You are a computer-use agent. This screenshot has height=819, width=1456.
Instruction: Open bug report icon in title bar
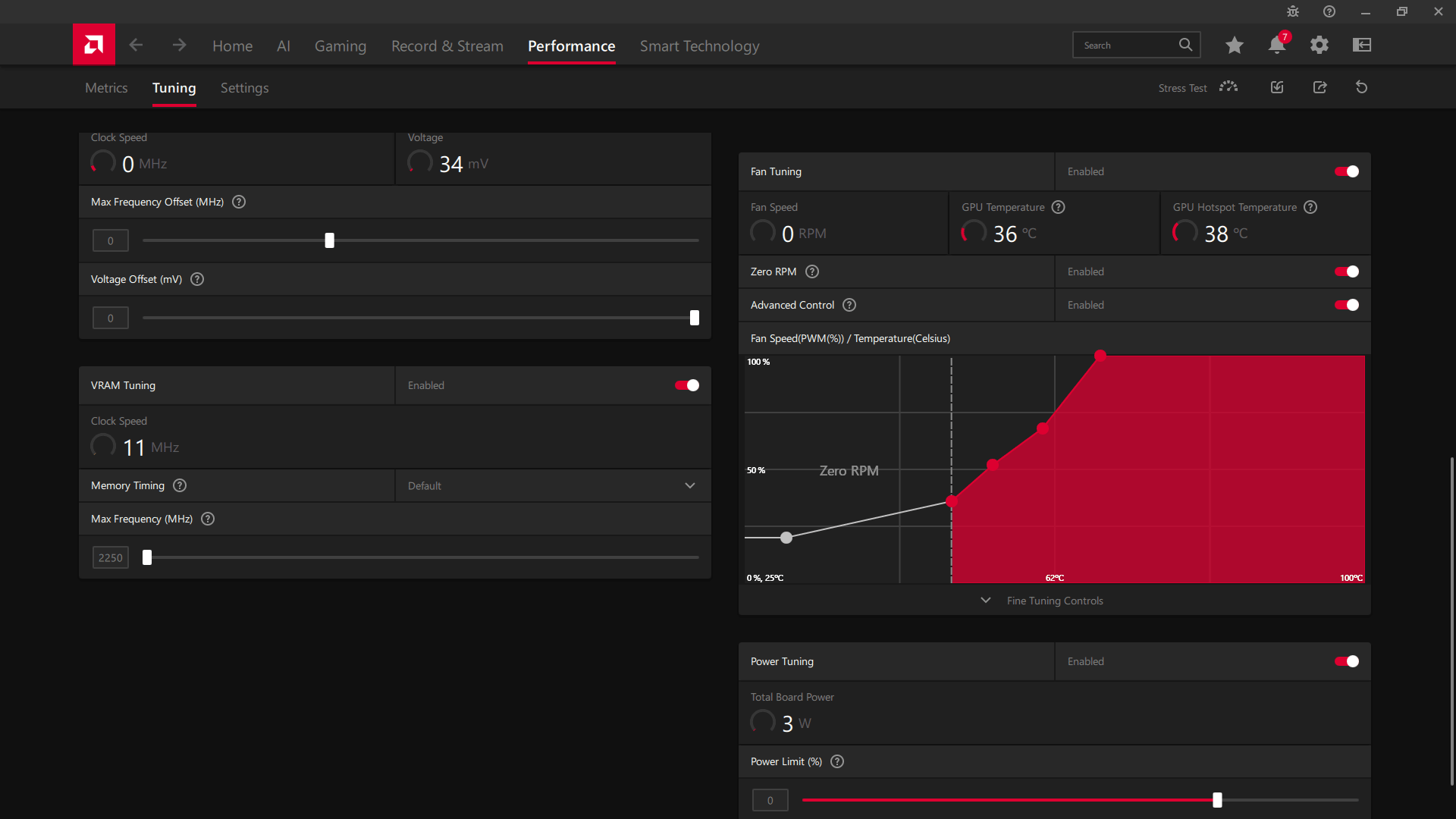[x=1293, y=11]
